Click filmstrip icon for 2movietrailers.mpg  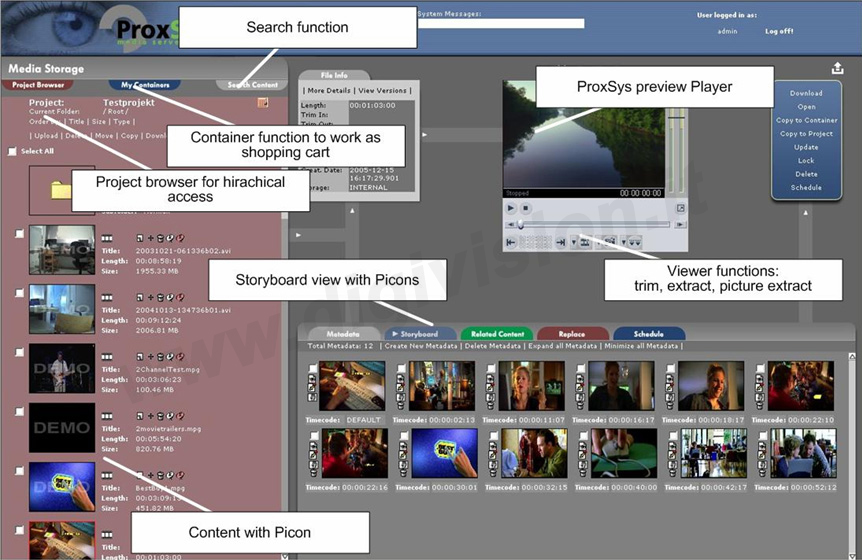pyautogui.click(x=107, y=416)
